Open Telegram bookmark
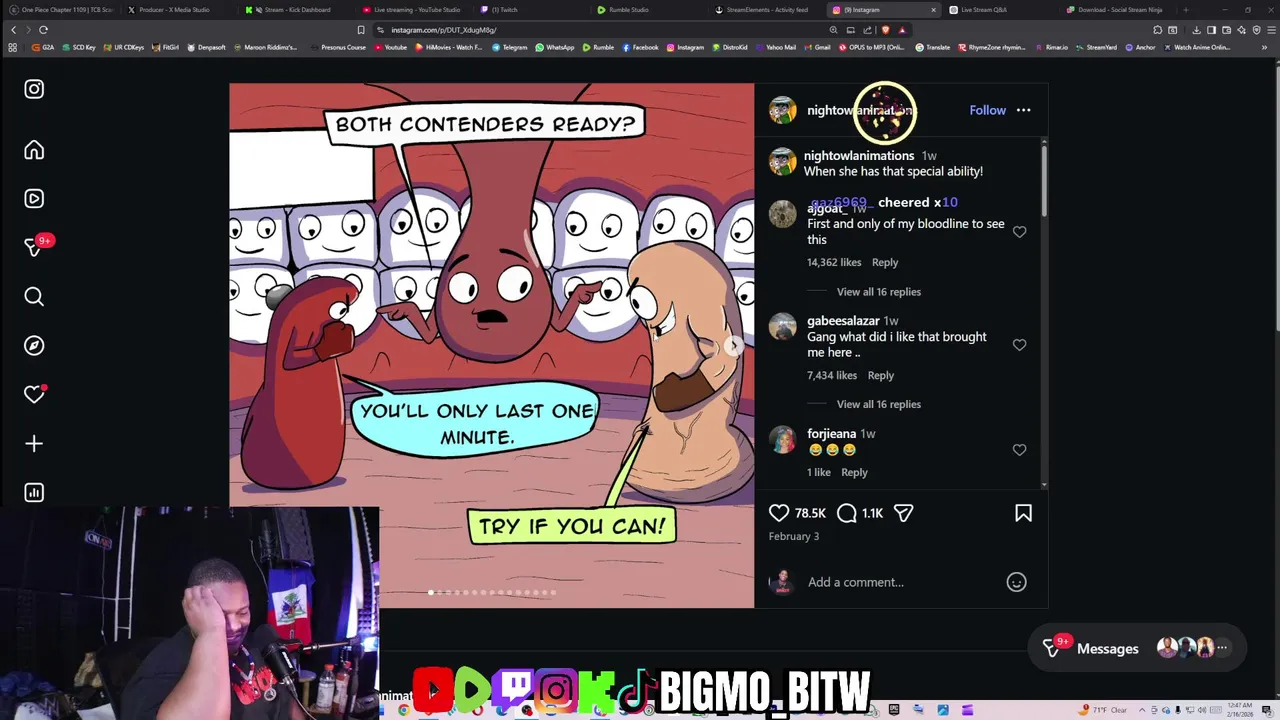The height and width of the screenshot is (720, 1280). pos(509,47)
